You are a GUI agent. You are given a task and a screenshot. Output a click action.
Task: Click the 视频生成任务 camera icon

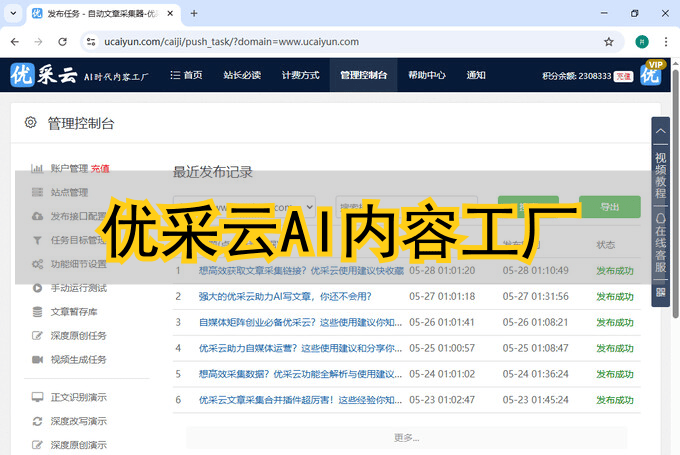(x=37, y=359)
